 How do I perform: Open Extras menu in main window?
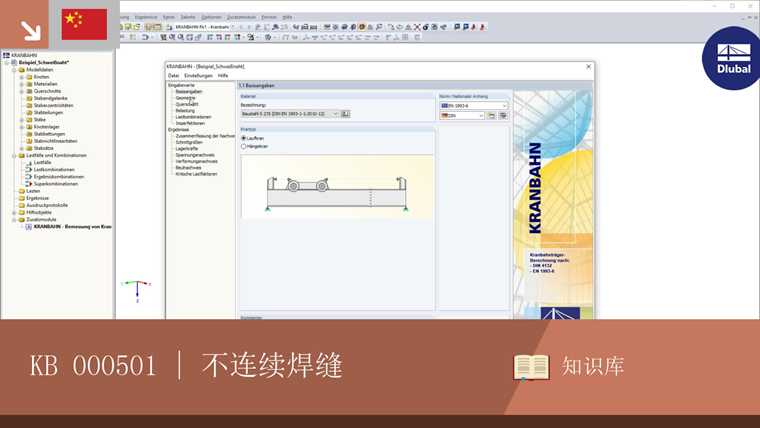tap(169, 17)
